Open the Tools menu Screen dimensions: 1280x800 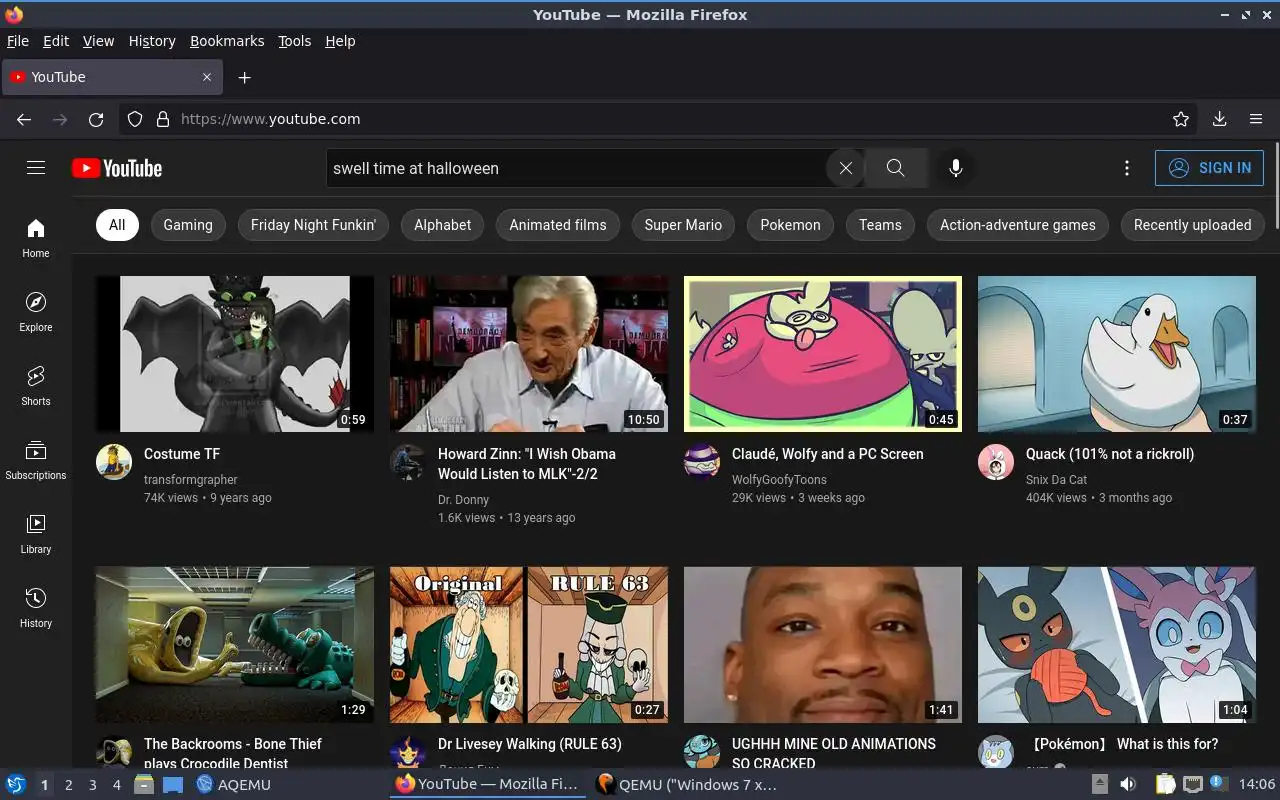[x=295, y=41]
